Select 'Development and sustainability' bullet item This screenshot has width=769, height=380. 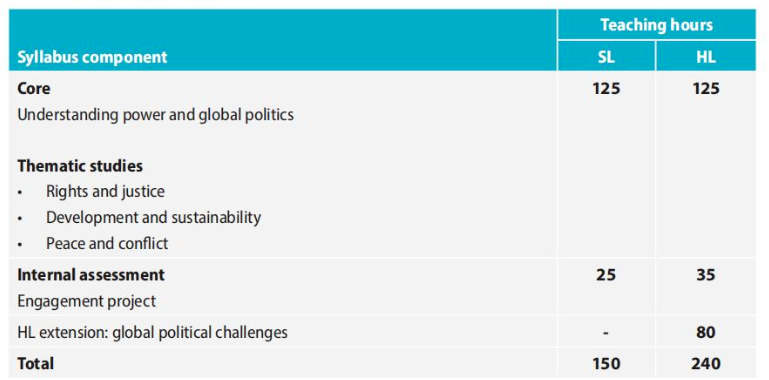pos(154,217)
